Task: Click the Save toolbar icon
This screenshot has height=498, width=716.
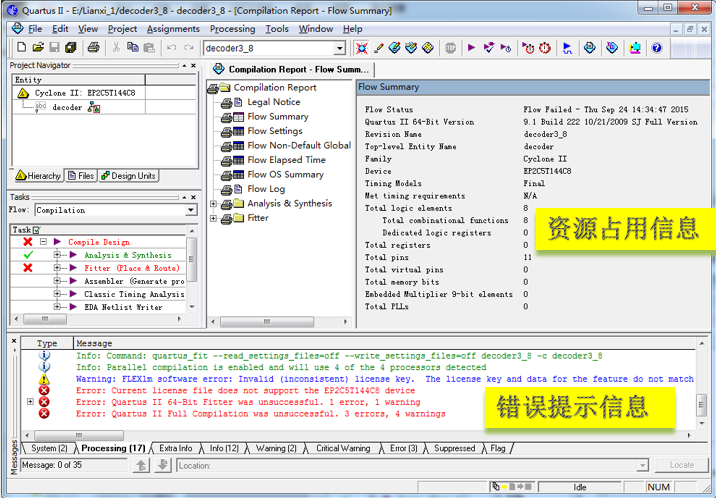Action: (54, 47)
